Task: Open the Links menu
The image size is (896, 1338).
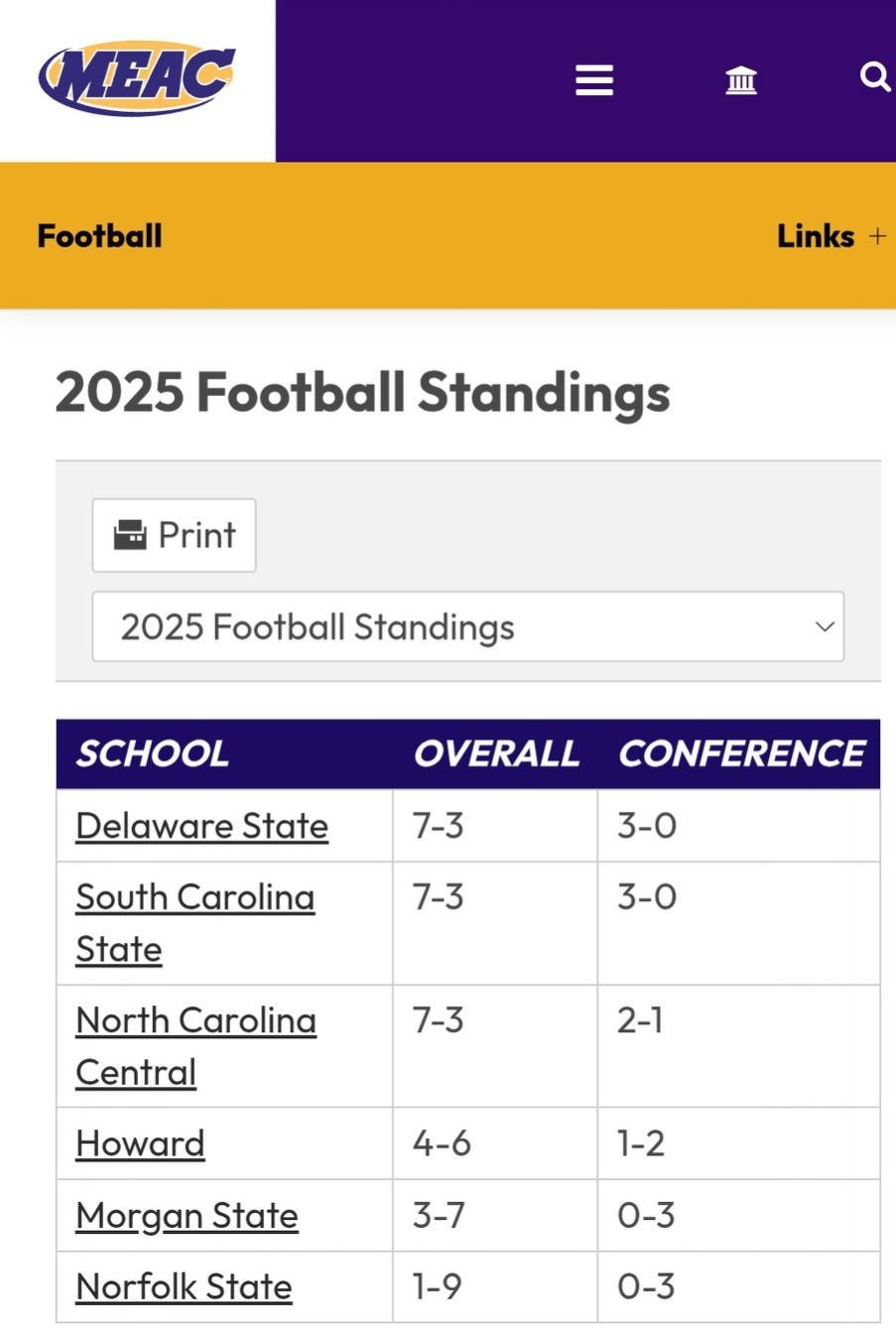Action: point(816,236)
